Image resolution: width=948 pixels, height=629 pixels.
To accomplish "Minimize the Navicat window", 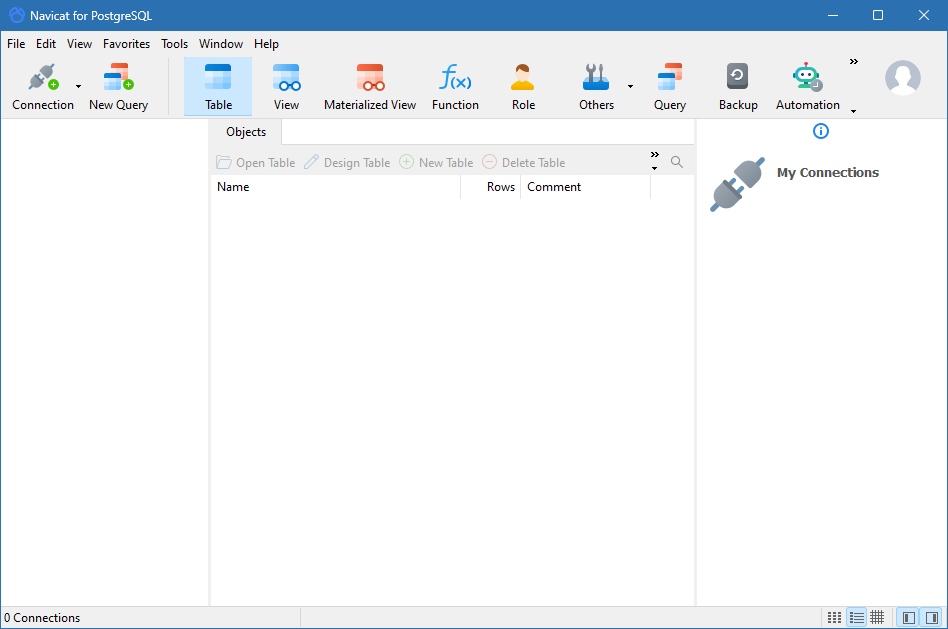I will (x=833, y=15).
